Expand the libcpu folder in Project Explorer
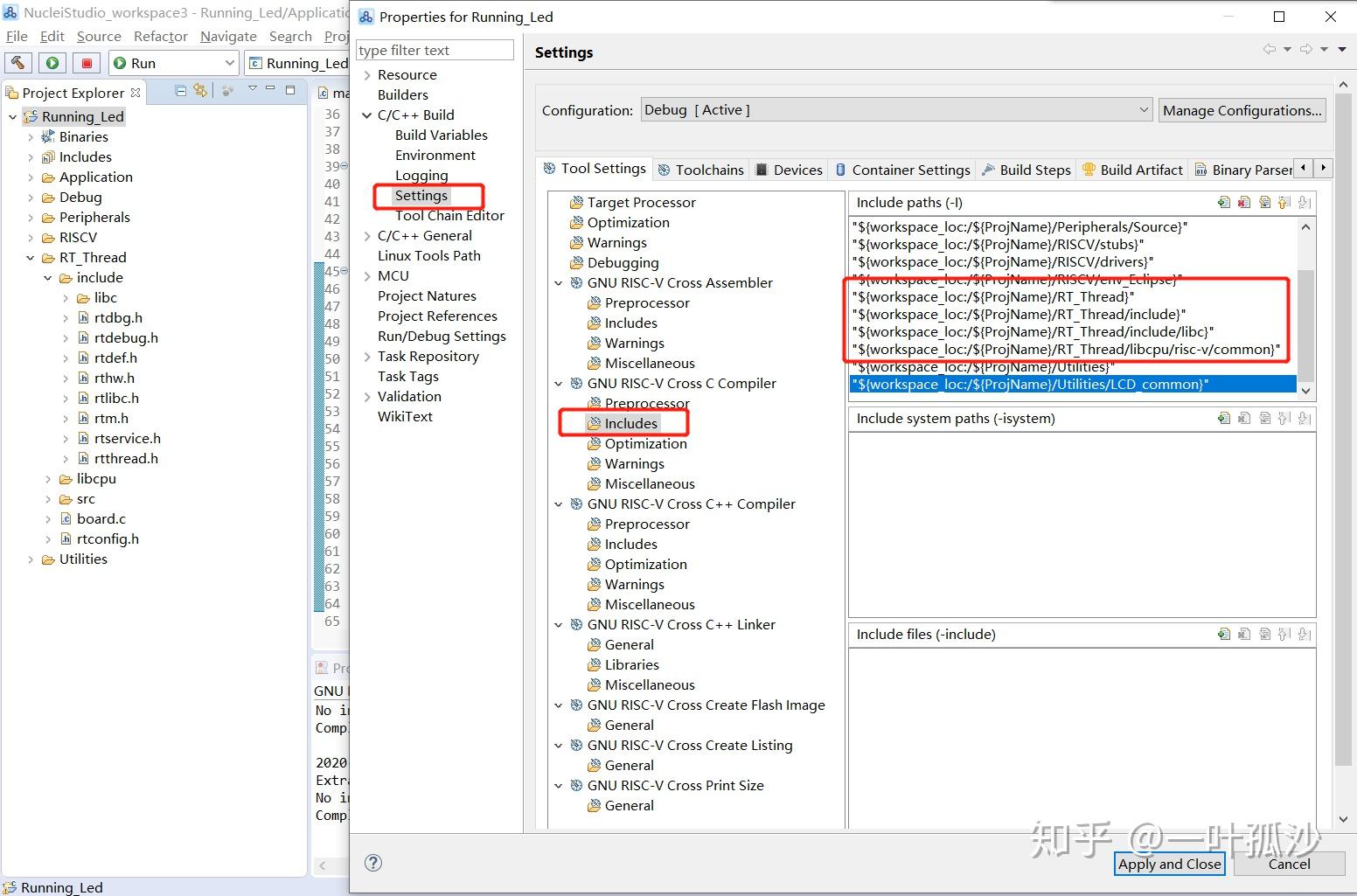 point(48,478)
